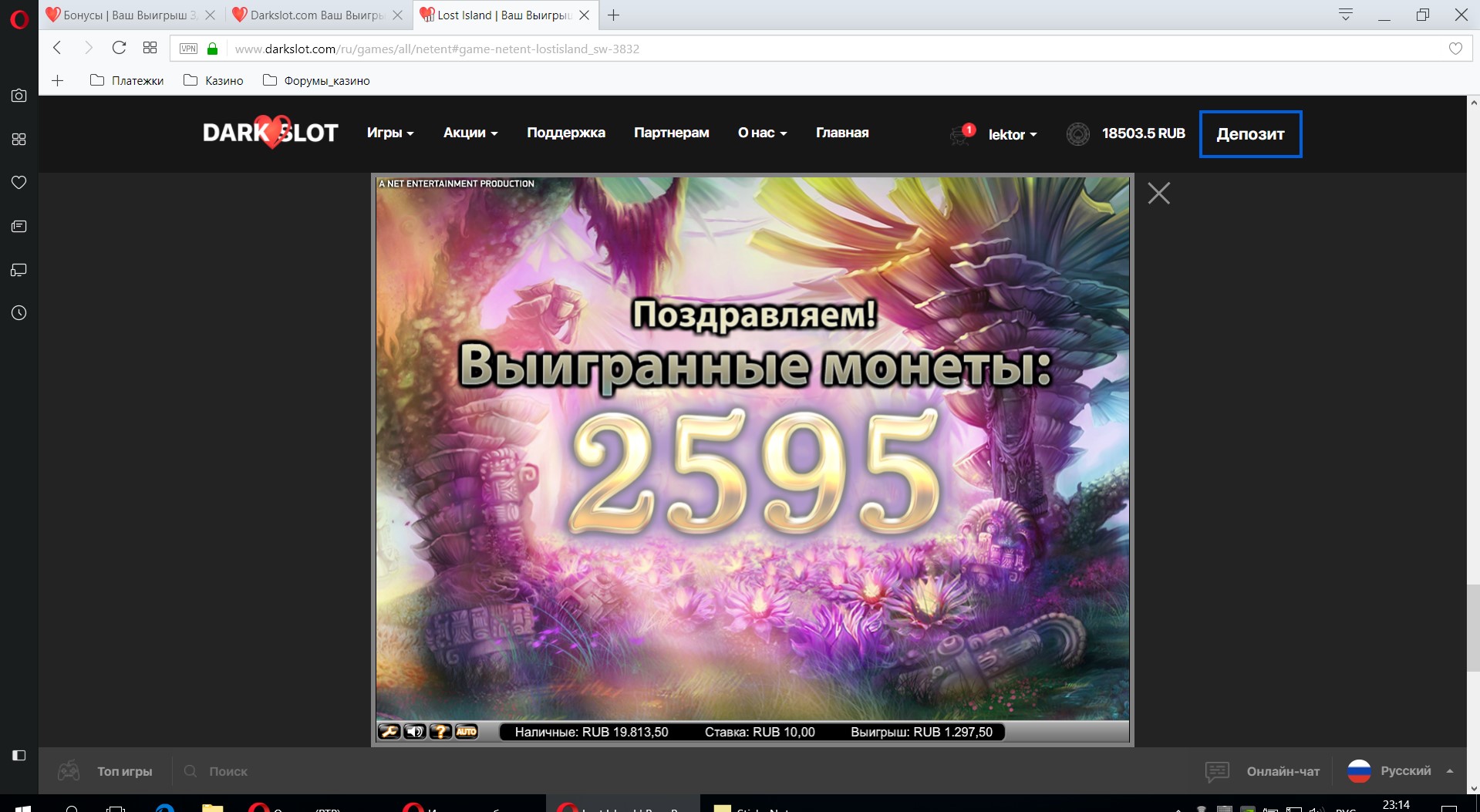Click the search magnifier icon
The height and width of the screenshot is (812, 1480).
(190, 771)
